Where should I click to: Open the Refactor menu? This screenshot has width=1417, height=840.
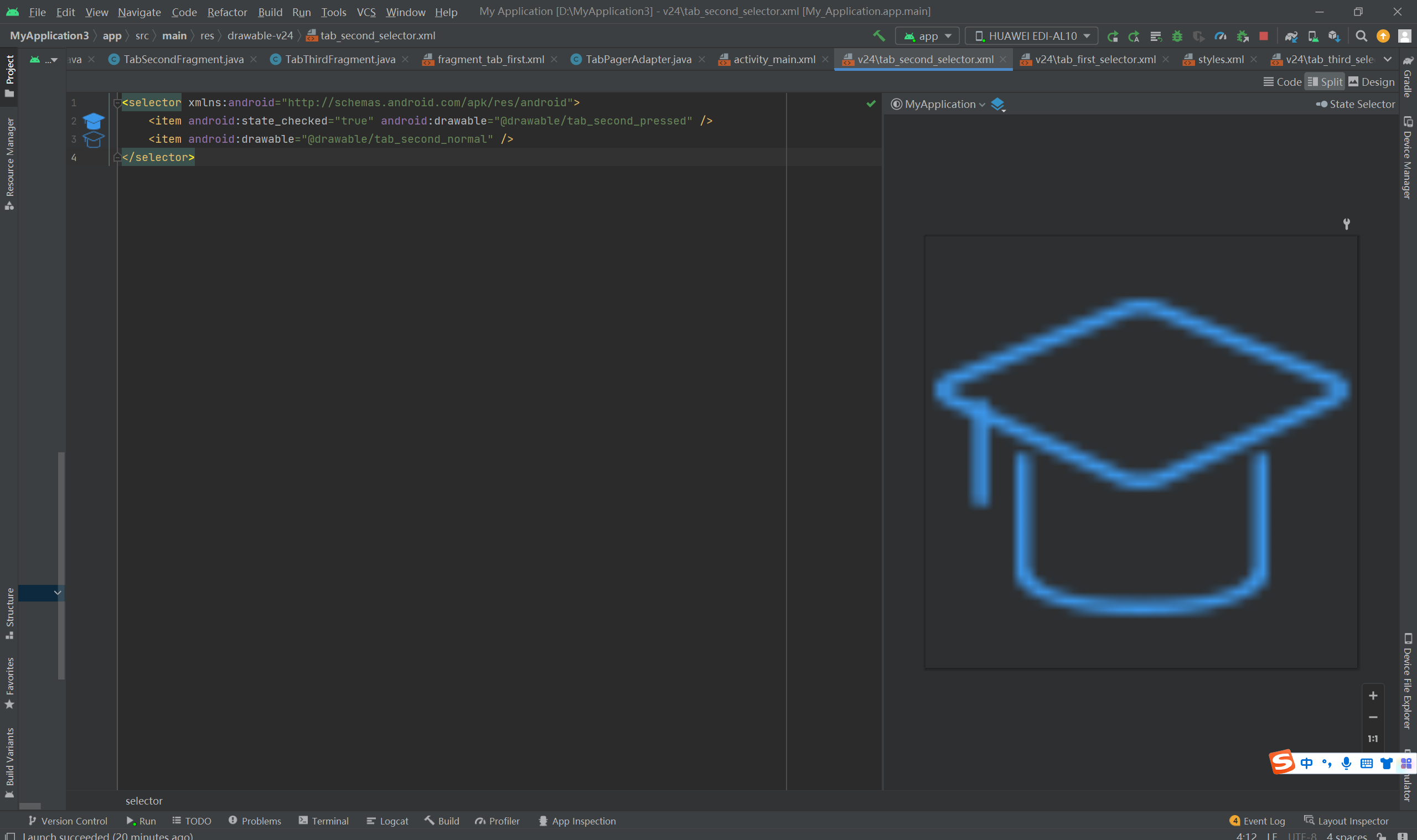tap(226, 12)
